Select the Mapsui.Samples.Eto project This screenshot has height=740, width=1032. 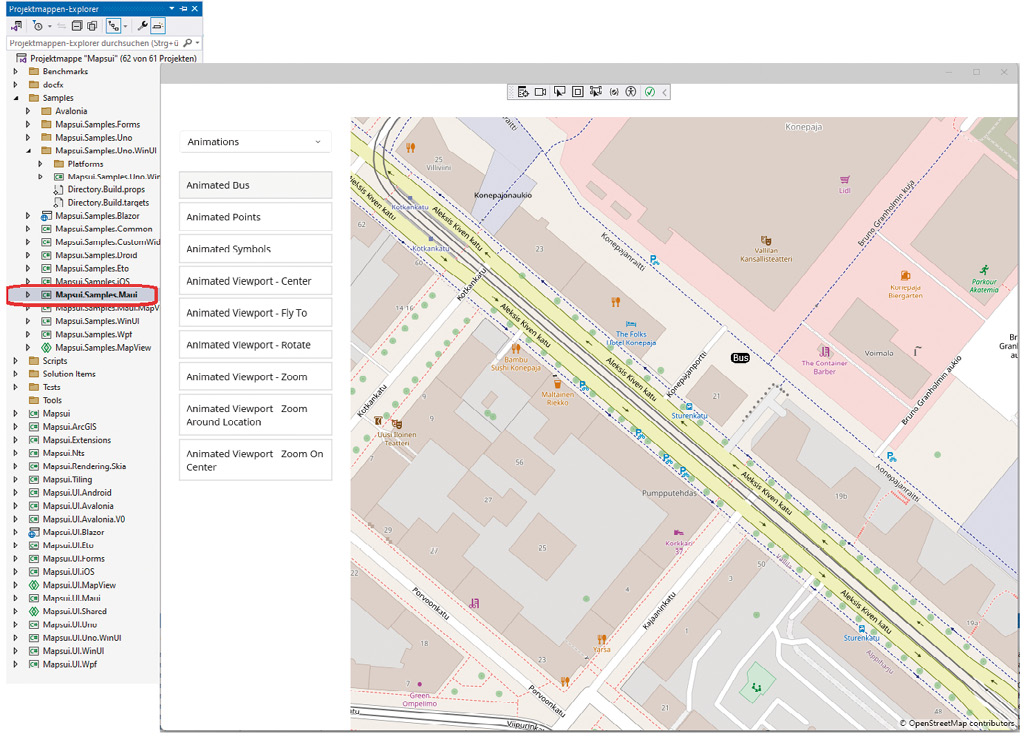[x=92, y=269]
